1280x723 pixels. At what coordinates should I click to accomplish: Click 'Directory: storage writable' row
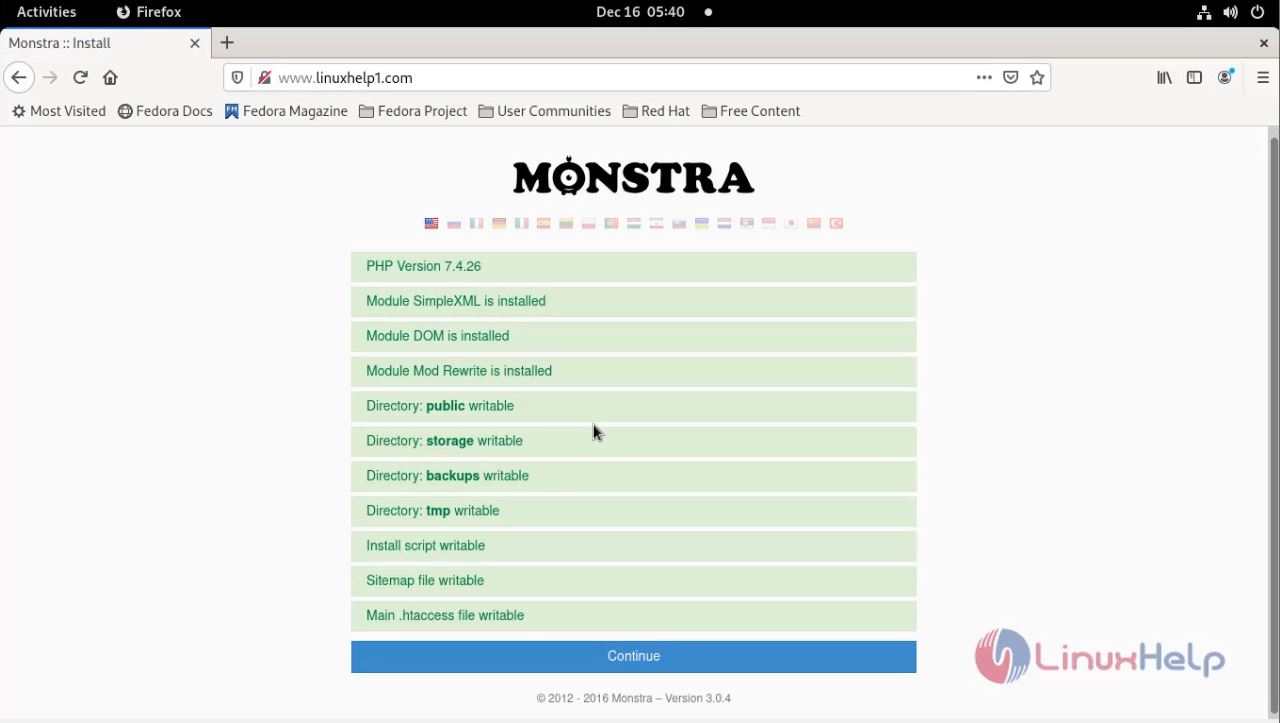coord(633,441)
